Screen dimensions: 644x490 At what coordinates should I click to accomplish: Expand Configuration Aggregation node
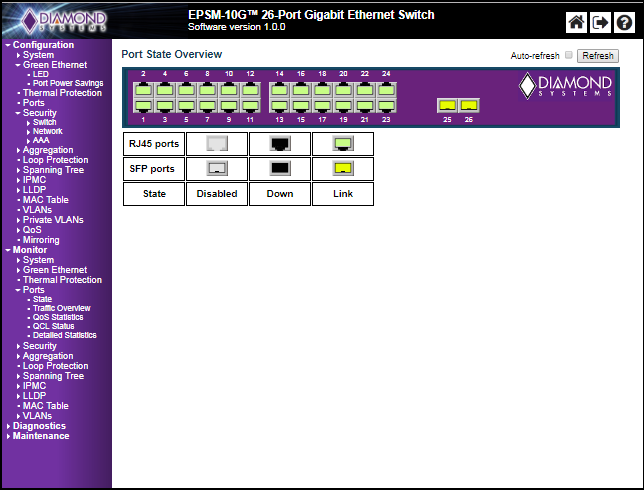18,150
